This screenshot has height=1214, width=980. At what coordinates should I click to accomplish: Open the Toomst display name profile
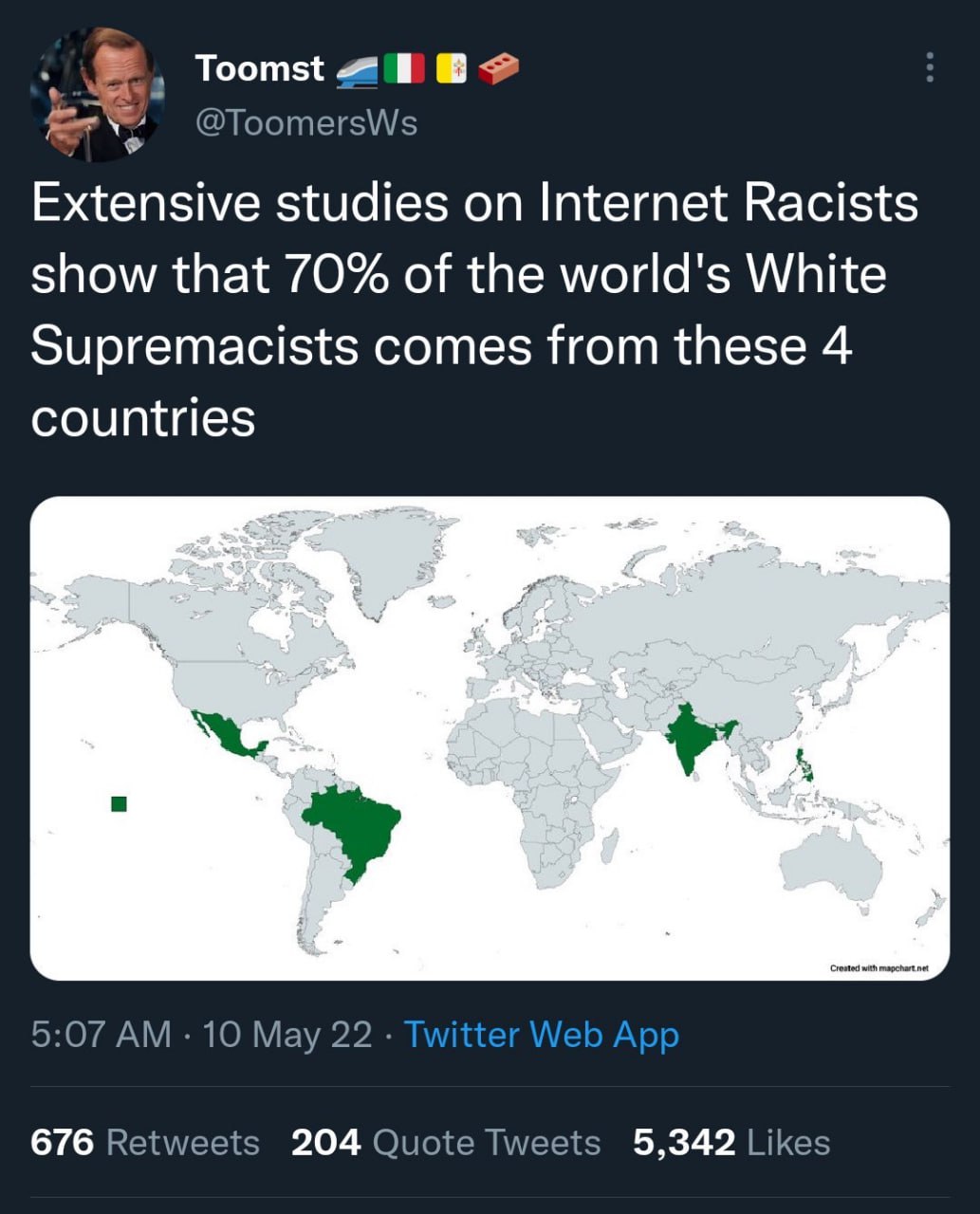click(x=259, y=68)
